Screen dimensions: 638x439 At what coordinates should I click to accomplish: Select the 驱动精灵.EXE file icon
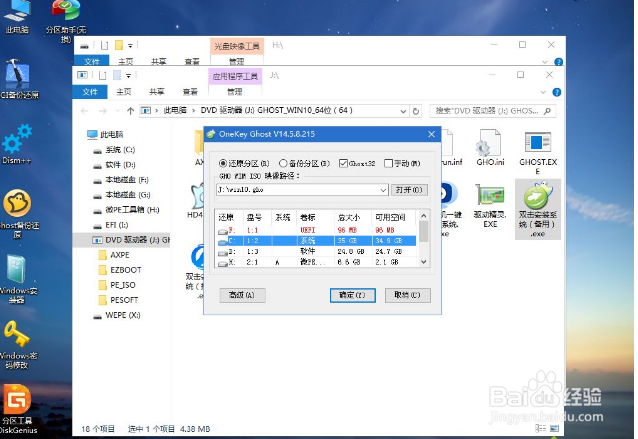(490, 205)
